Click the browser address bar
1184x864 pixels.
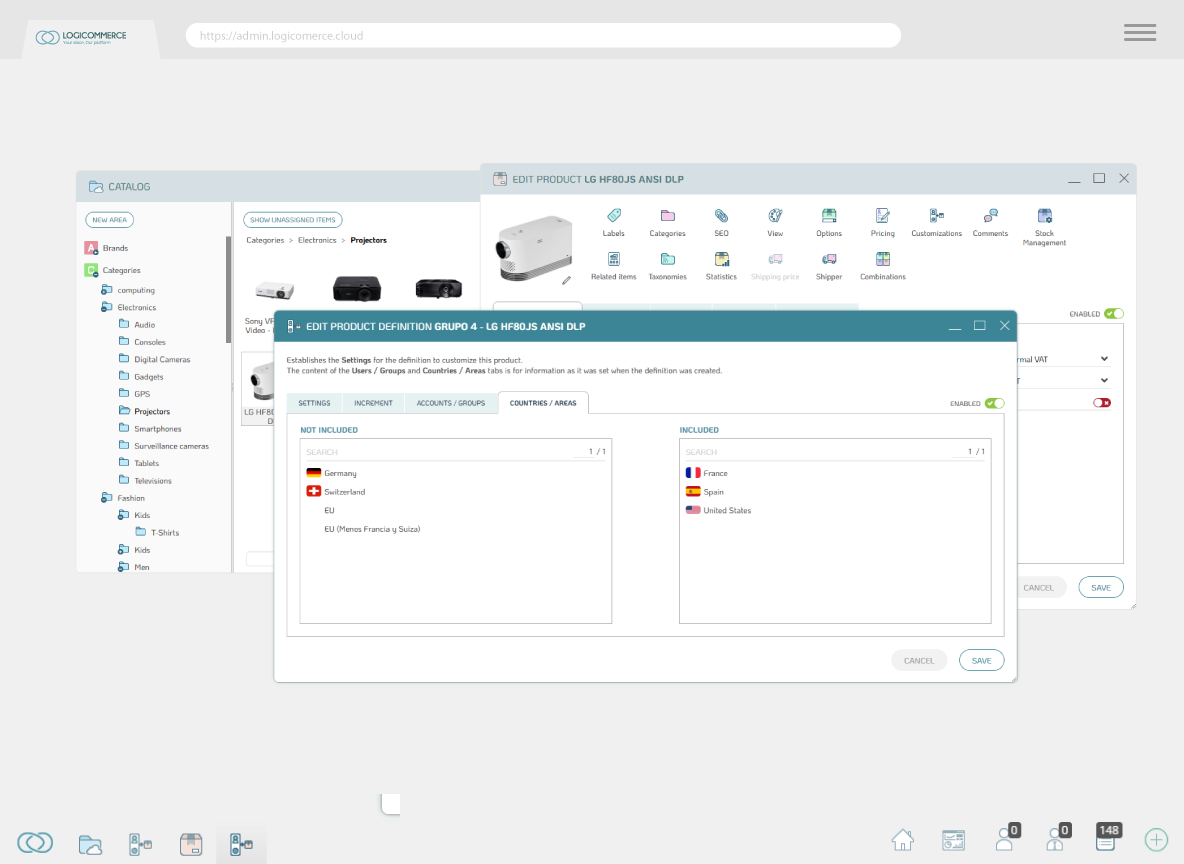543,35
